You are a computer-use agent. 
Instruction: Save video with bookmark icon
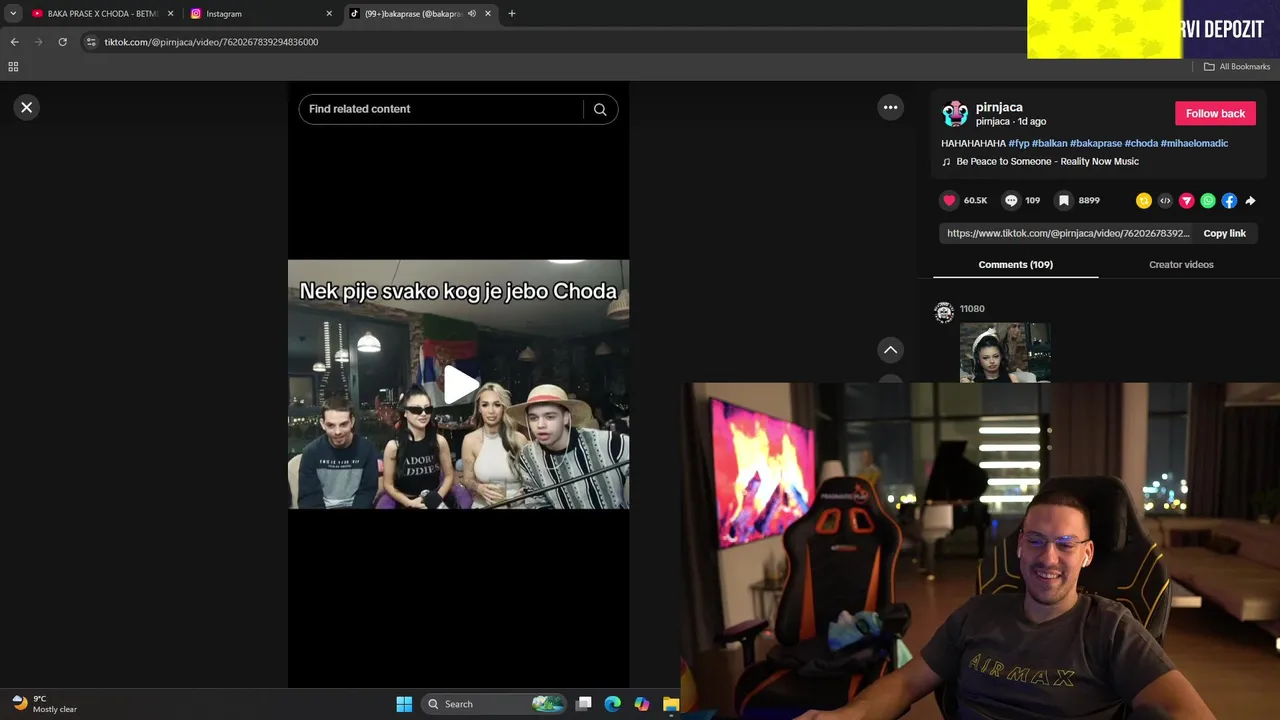[x=1064, y=200]
